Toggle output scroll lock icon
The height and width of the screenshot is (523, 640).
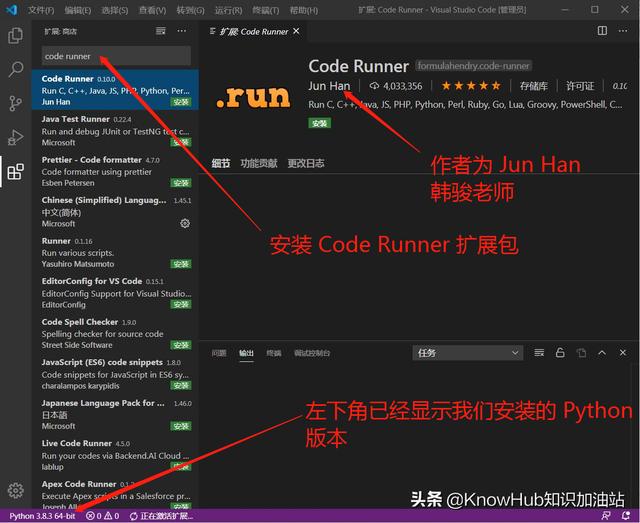560,353
